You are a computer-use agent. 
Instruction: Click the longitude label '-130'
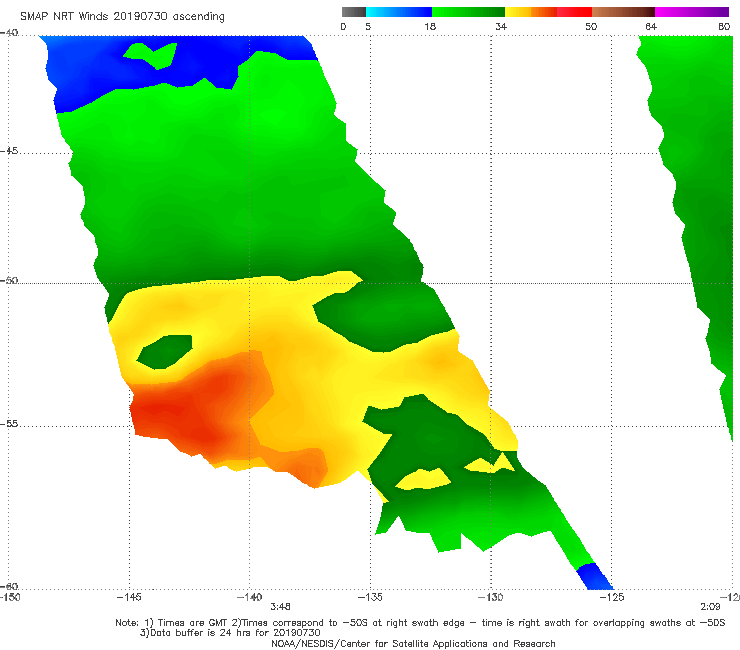tap(491, 598)
